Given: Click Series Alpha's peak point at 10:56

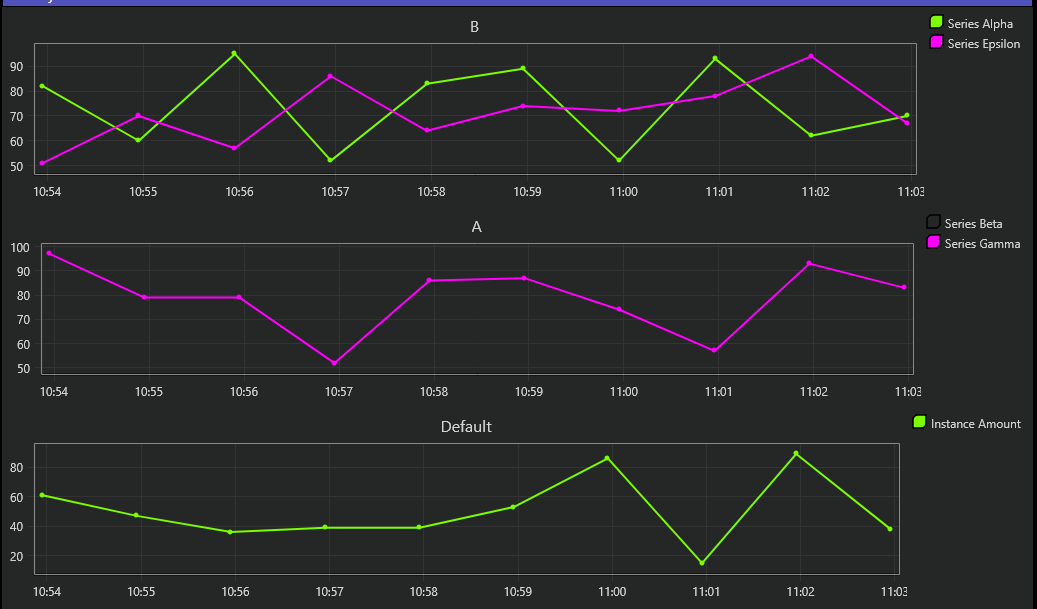Looking at the screenshot, I should point(234,53).
